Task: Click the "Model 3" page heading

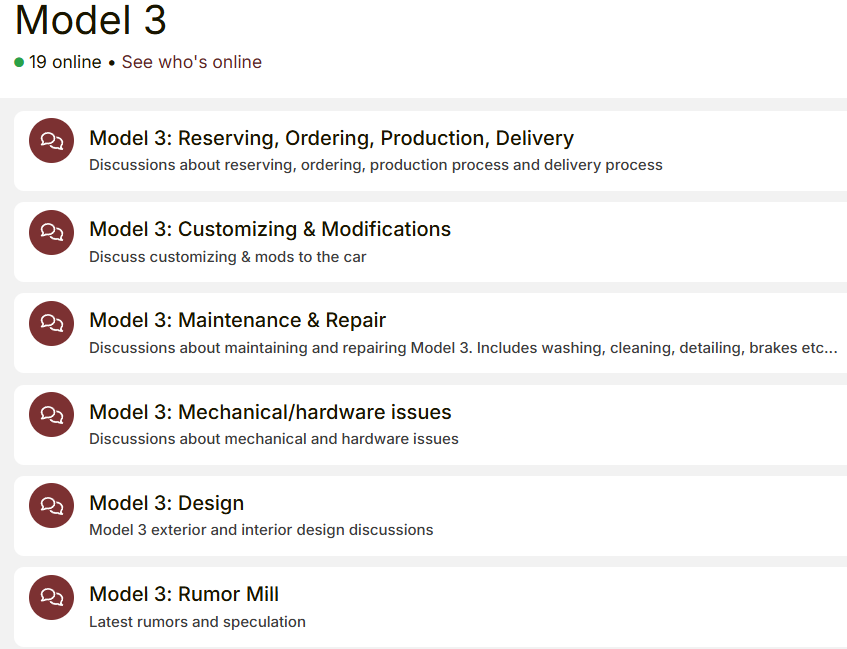Action: (x=91, y=20)
